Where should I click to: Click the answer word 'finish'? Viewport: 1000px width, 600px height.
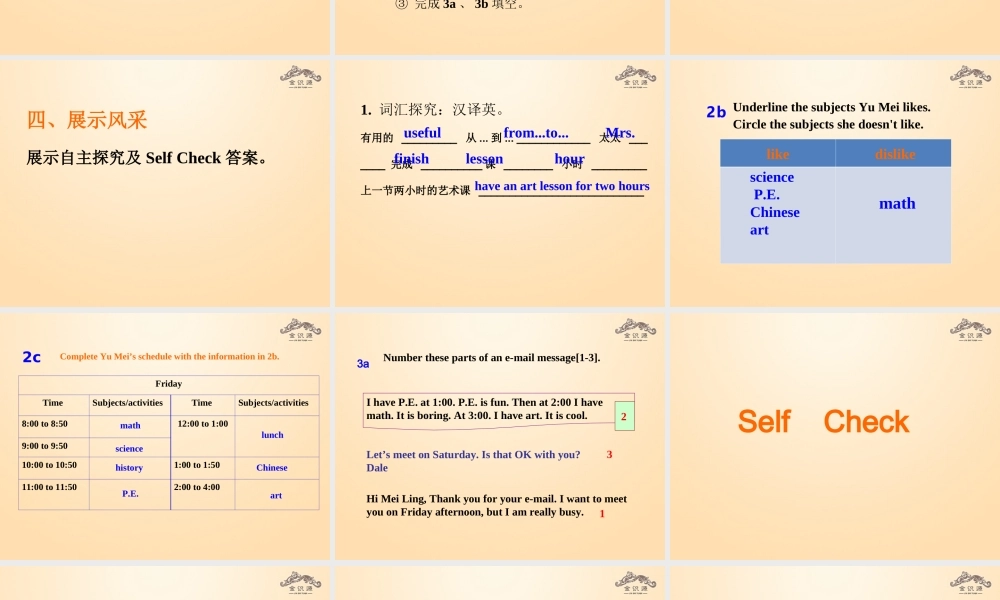pos(411,158)
